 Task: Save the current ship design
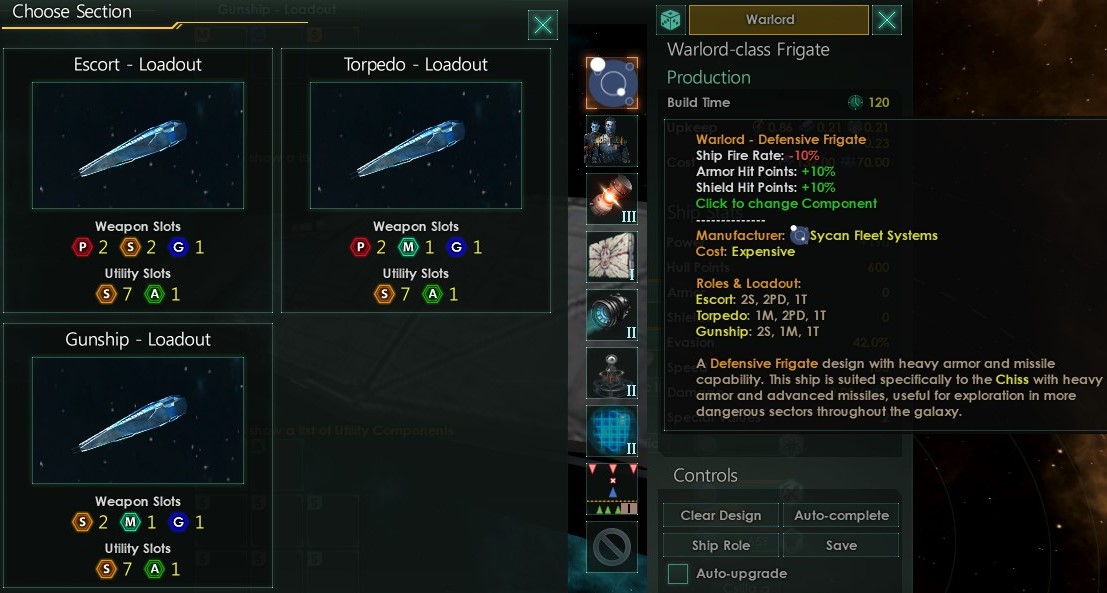(841, 545)
